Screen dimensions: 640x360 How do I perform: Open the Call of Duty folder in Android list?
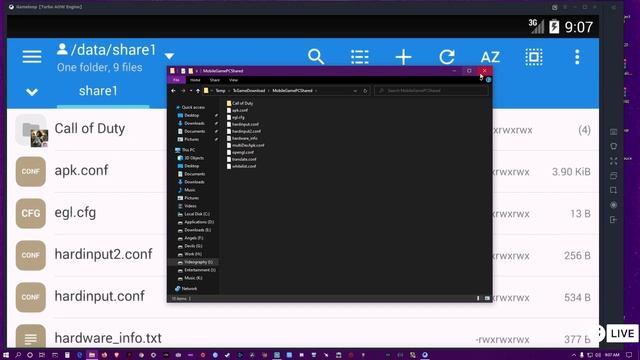(90, 129)
